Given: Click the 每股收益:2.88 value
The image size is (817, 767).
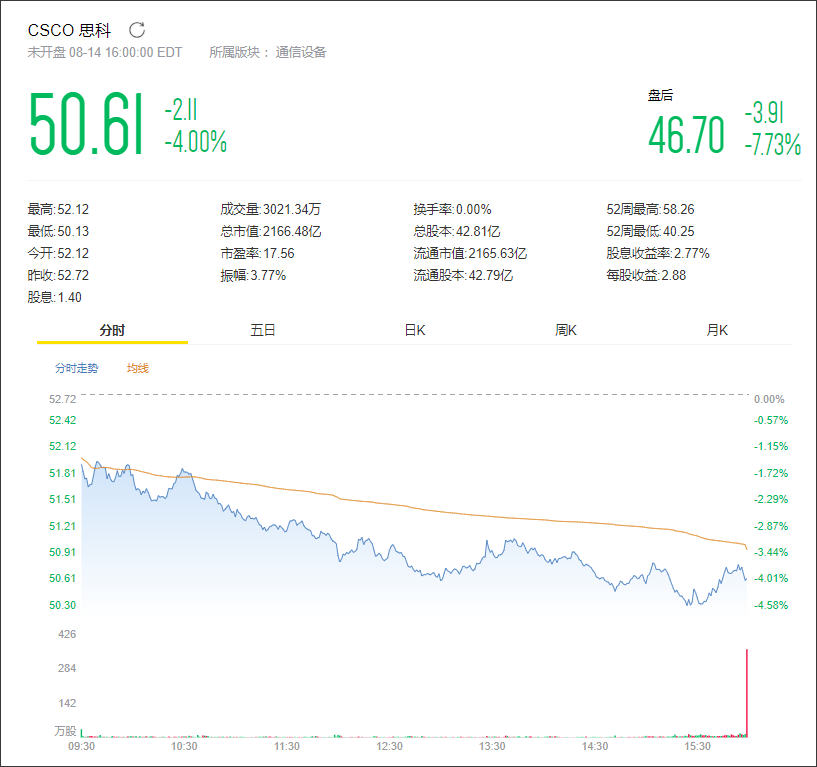Looking at the screenshot, I should [646, 275].
